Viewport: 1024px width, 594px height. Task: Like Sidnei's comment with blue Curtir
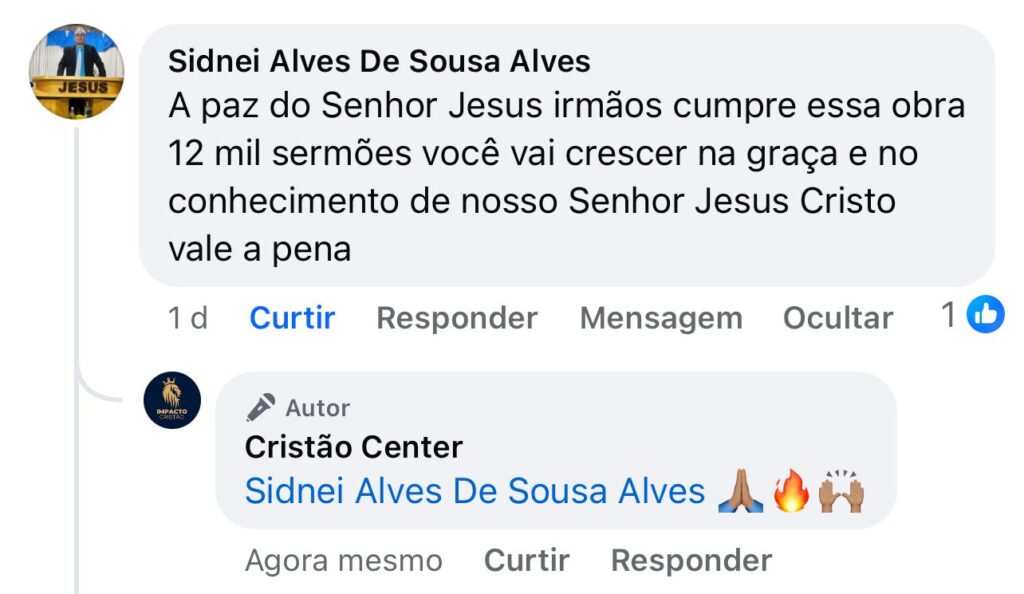292,318
